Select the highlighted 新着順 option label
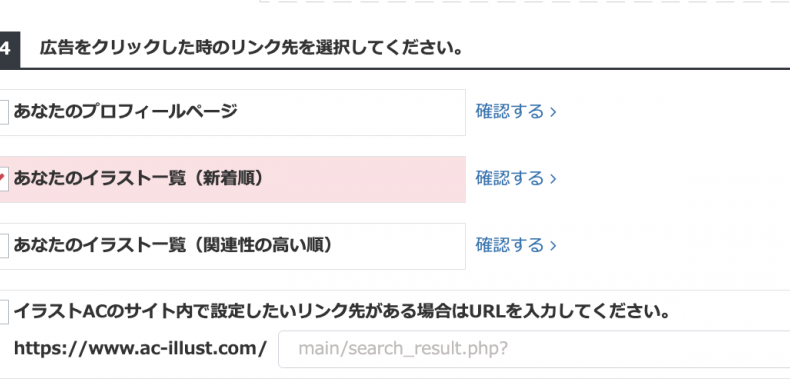 (139, 178)
